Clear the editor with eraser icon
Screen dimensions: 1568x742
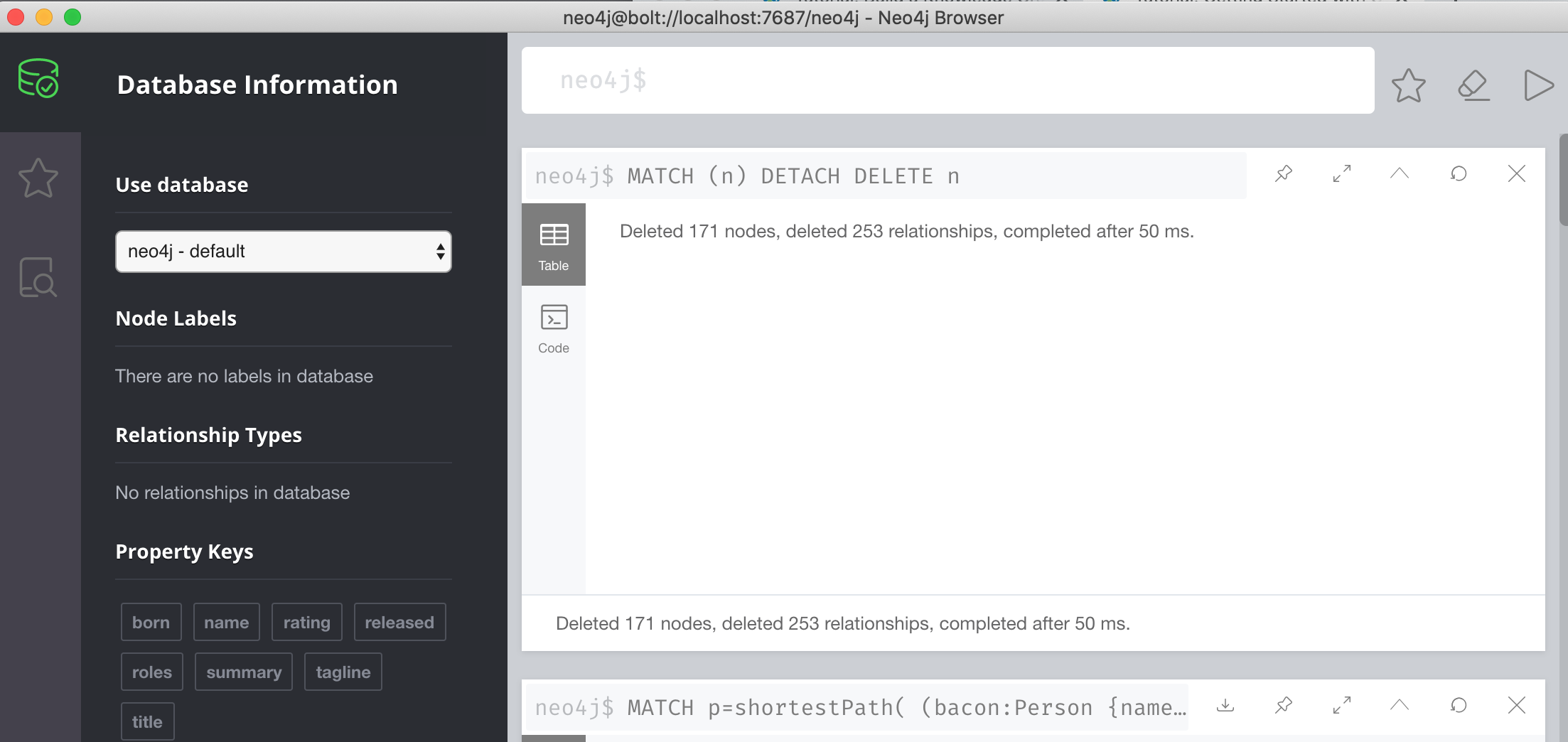(1473, 85)
